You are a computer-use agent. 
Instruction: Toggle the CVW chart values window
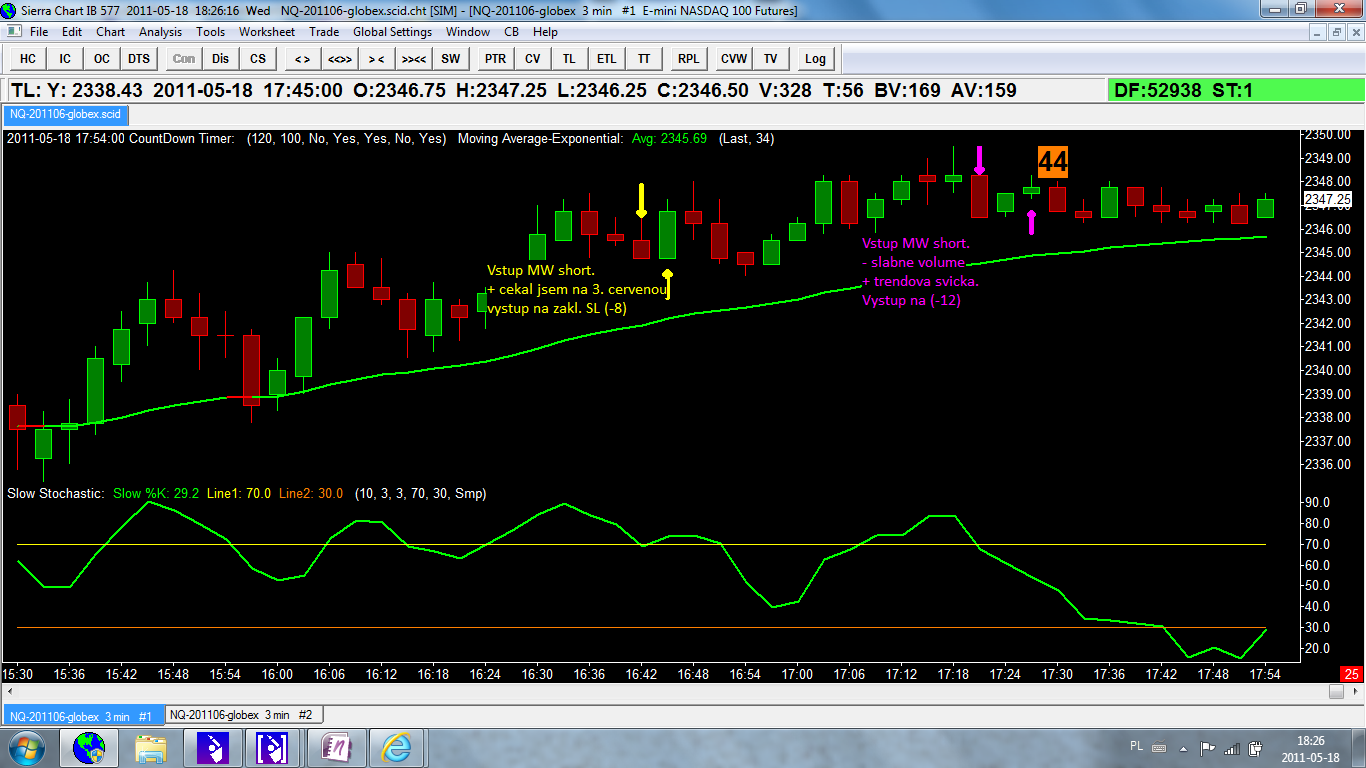(734, 59)
